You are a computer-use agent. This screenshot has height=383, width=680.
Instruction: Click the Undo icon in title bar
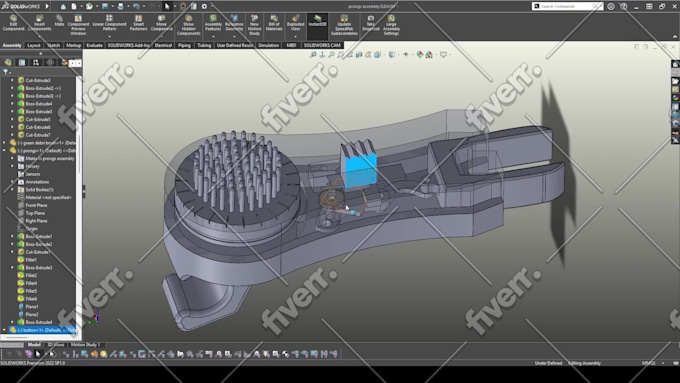coord(136,6)
